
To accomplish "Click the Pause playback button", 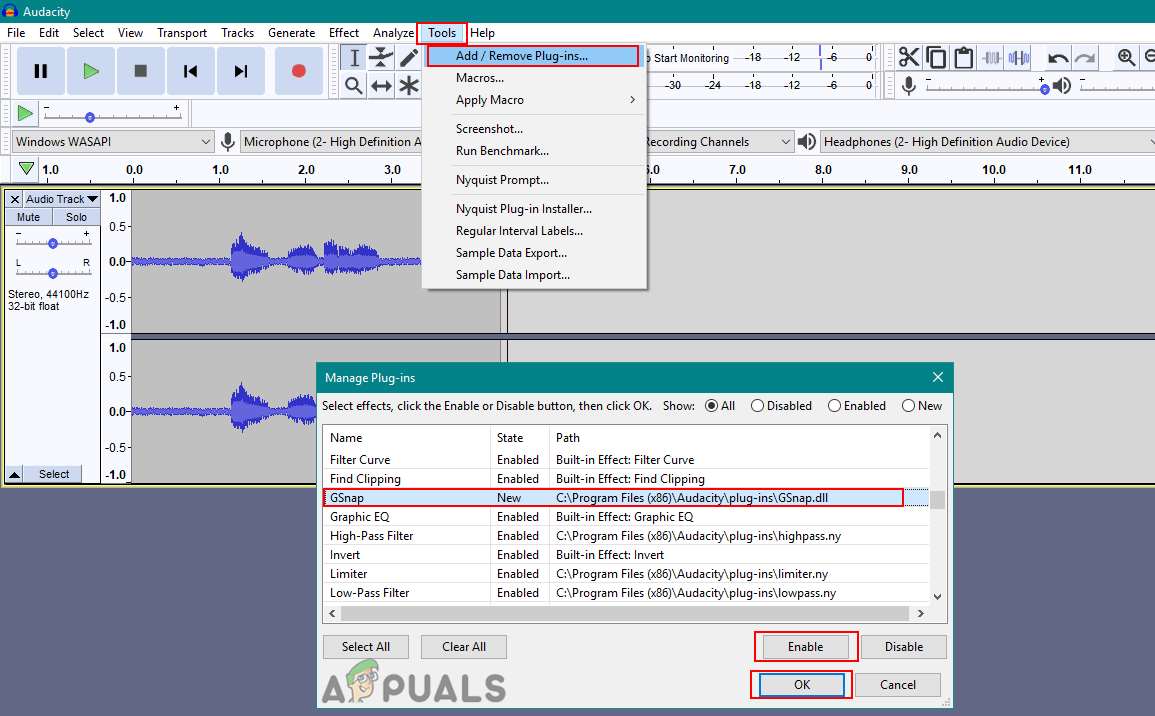I will pos(41,71).
